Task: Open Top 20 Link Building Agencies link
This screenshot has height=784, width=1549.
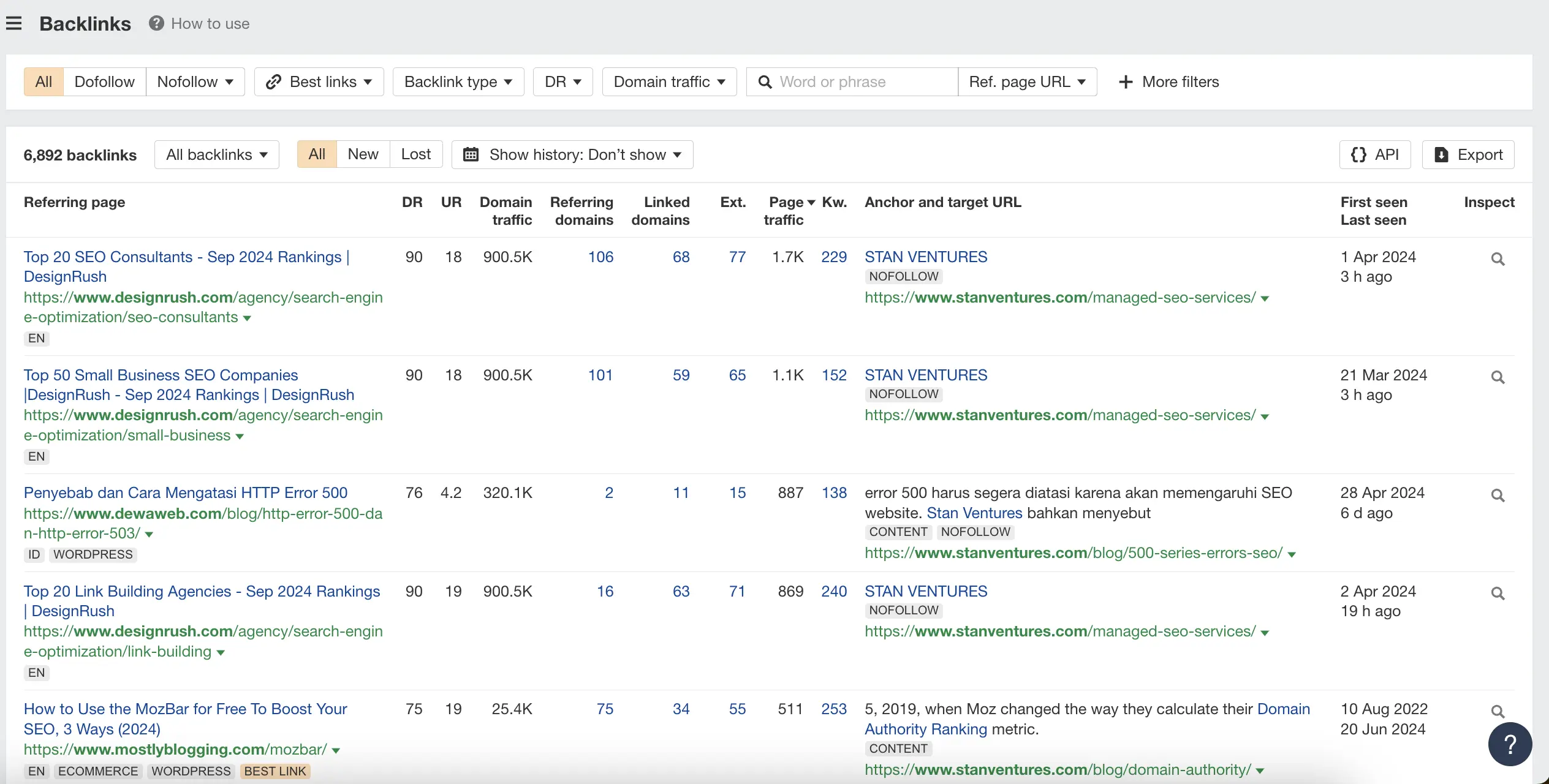Action: (202, 601)
